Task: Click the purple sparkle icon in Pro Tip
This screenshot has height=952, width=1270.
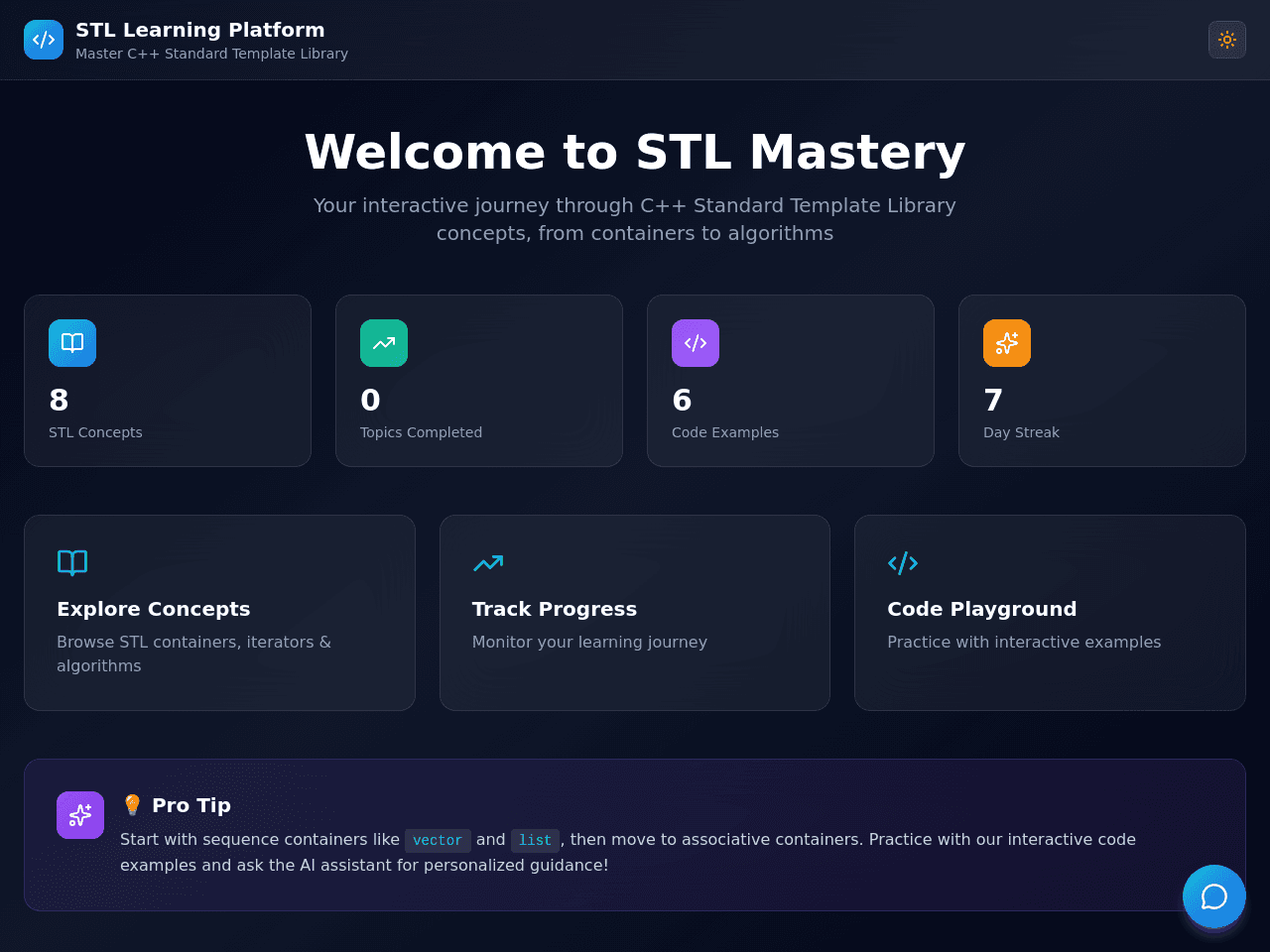Action: pos(80,815)
